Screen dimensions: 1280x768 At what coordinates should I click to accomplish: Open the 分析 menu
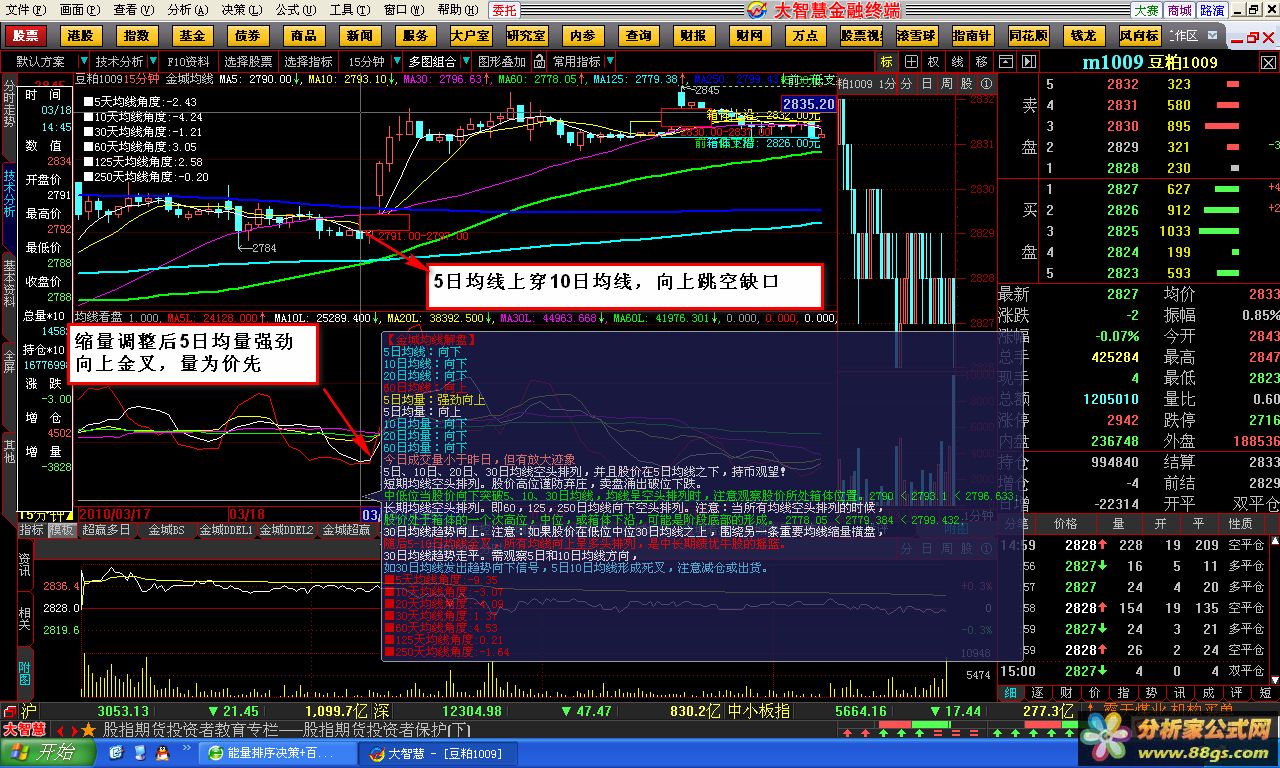[x=187, y=10]
